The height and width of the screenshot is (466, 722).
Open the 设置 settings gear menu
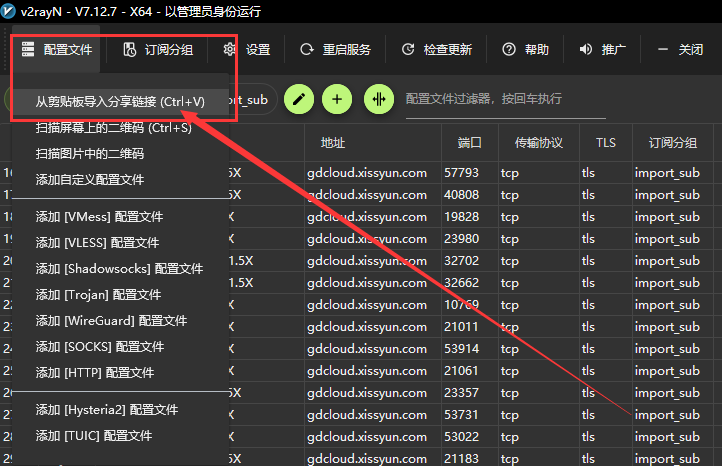coord(246,50)
